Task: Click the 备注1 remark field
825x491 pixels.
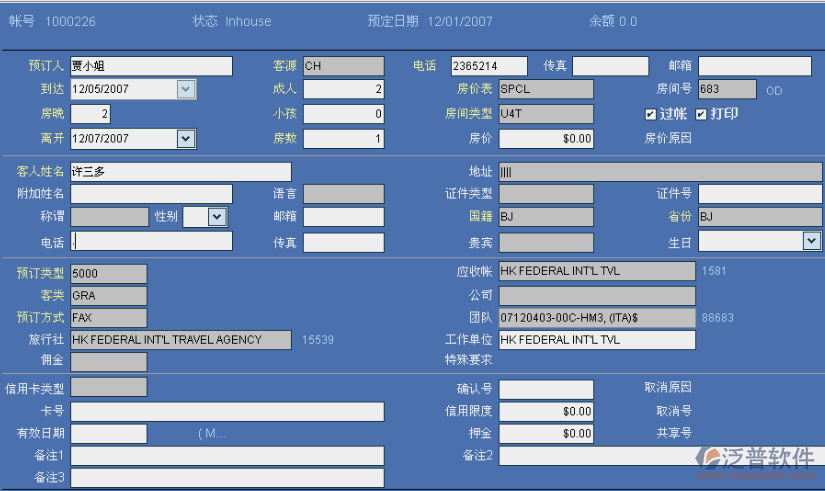Action: [227, 456]
